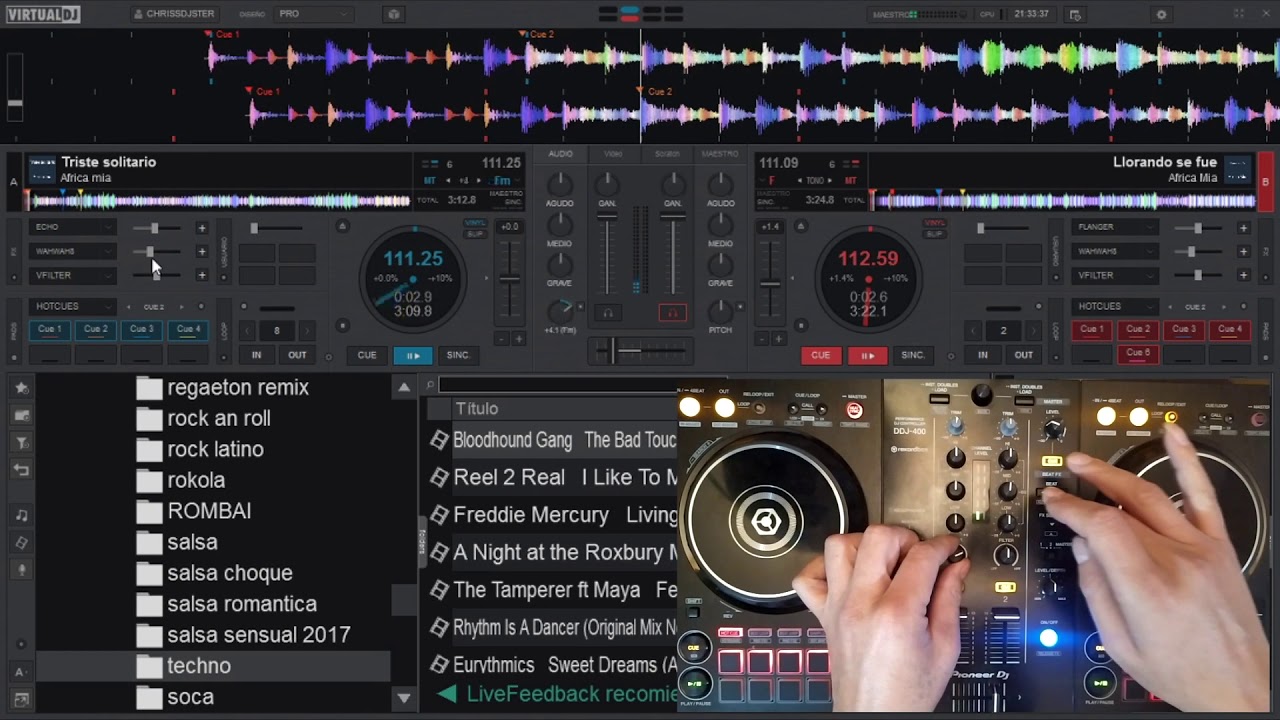
Task: Open the deck A HOTCUES pad mode dropdown
Action: (75, 306)
